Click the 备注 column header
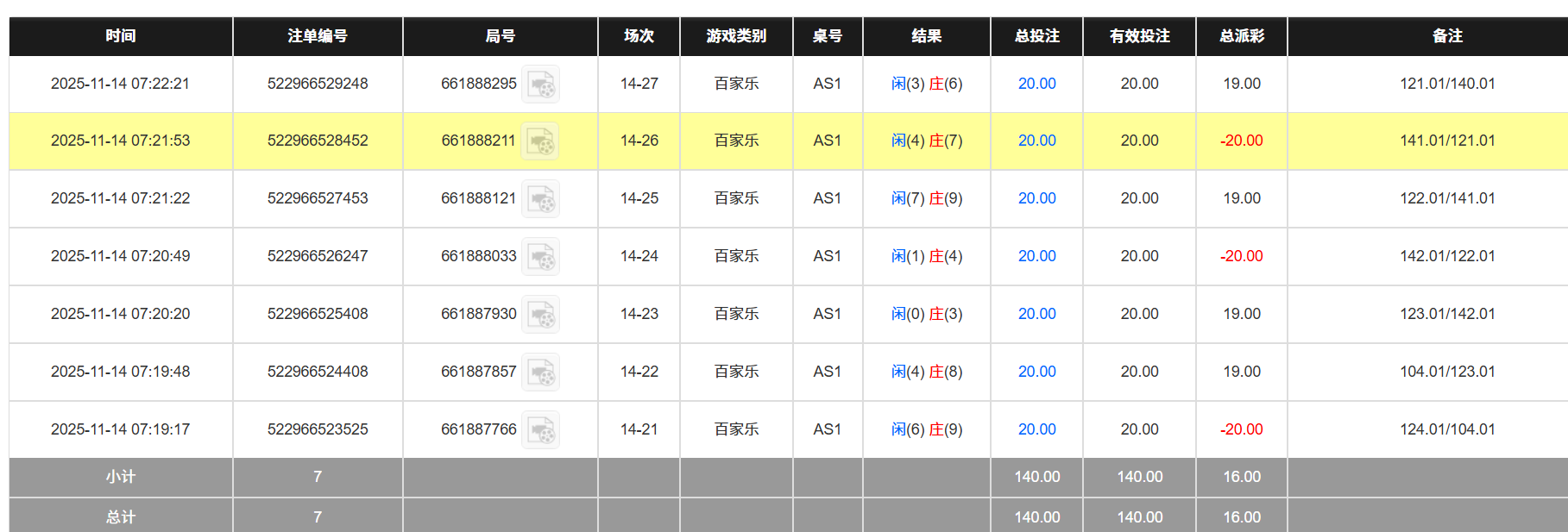This screenshot has height=532, width=1568. (x=1447, y=36)
